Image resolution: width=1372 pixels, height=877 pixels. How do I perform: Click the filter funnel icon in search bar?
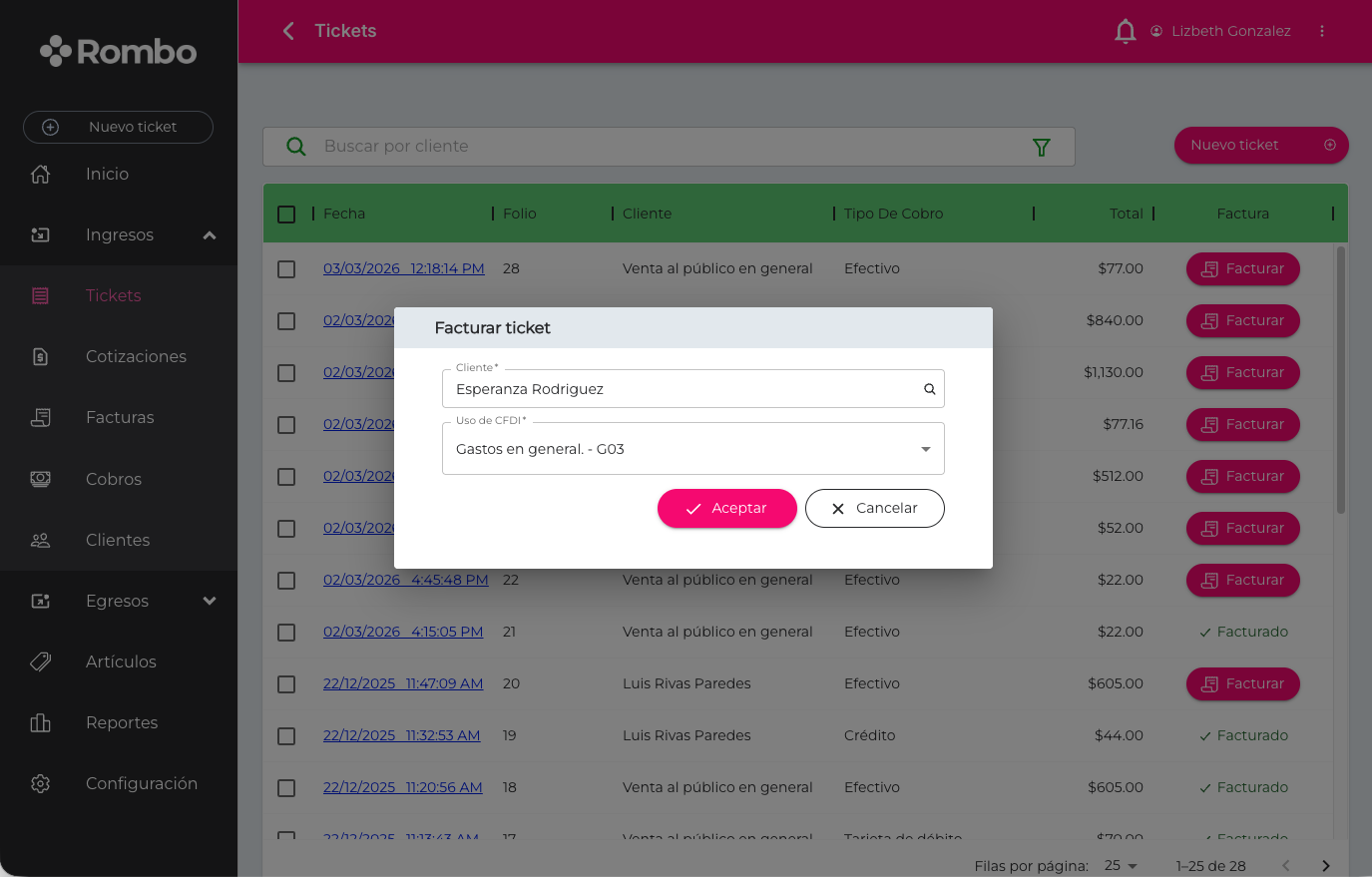pos(1041,148)
